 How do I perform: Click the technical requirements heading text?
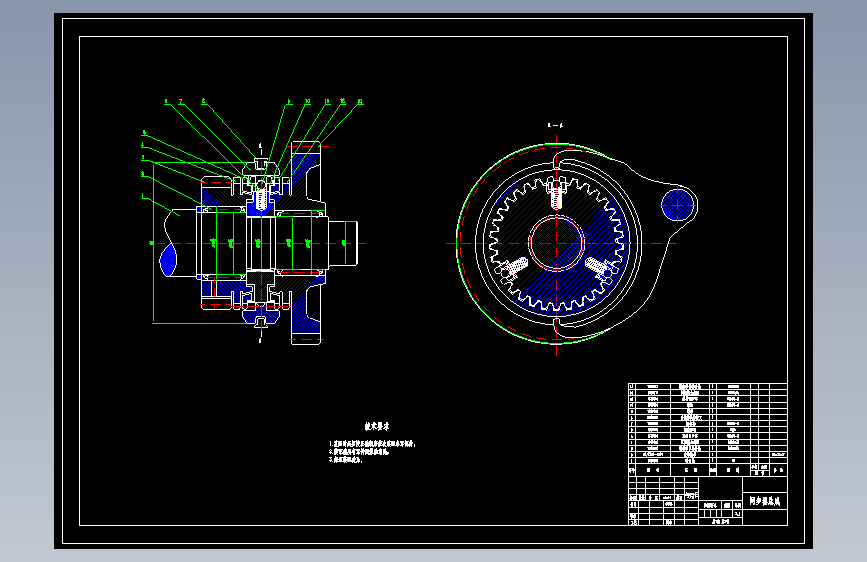[x=377, y=426]
